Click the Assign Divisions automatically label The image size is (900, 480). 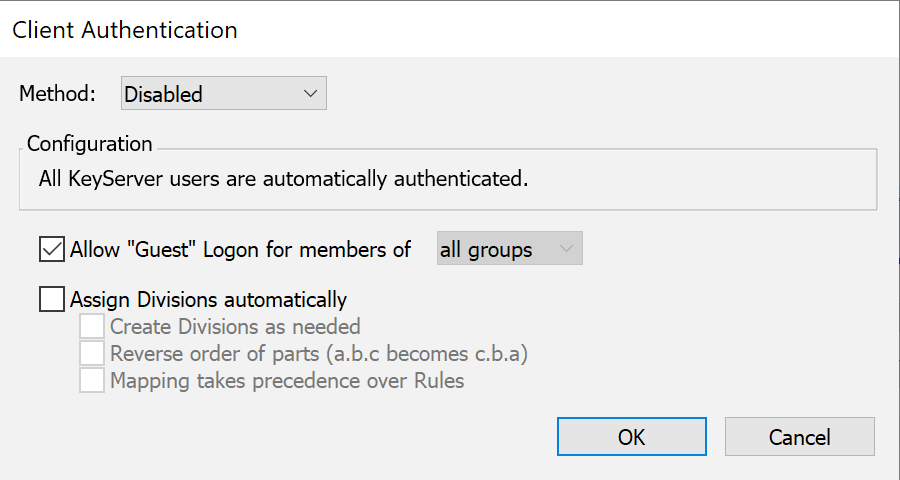tap(208, 299)
